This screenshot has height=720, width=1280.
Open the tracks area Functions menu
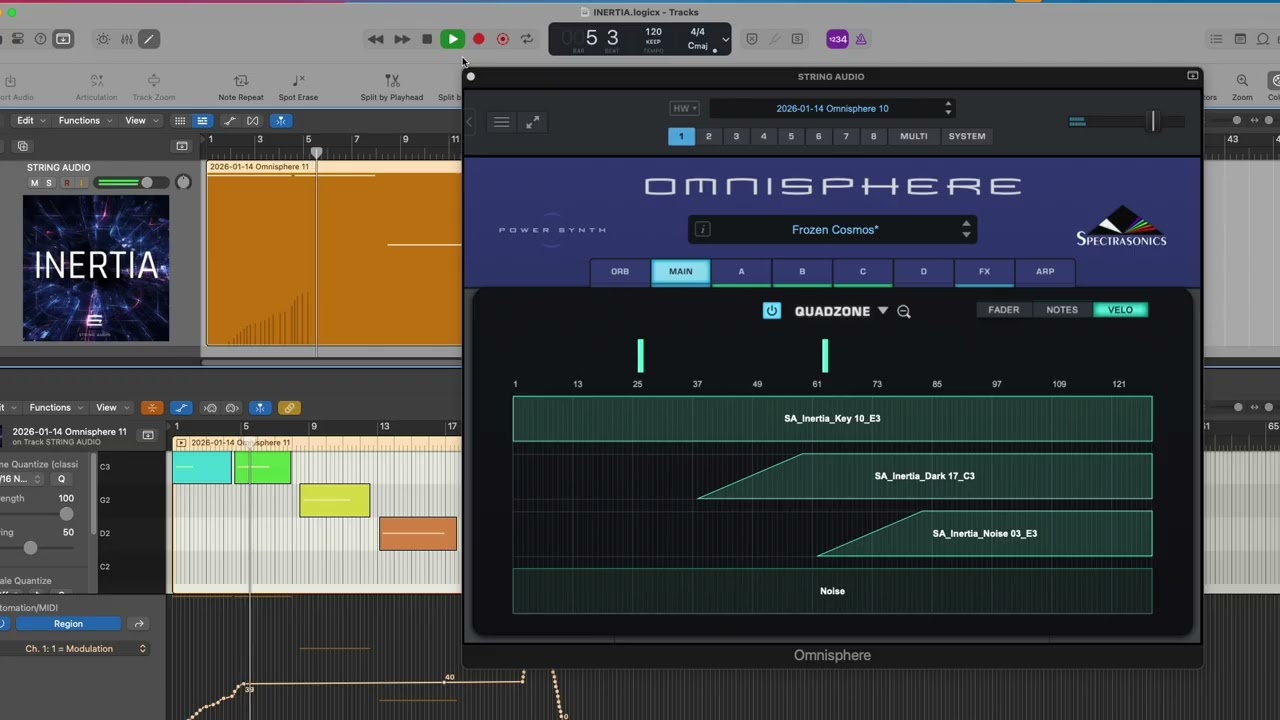click(84, 120)
